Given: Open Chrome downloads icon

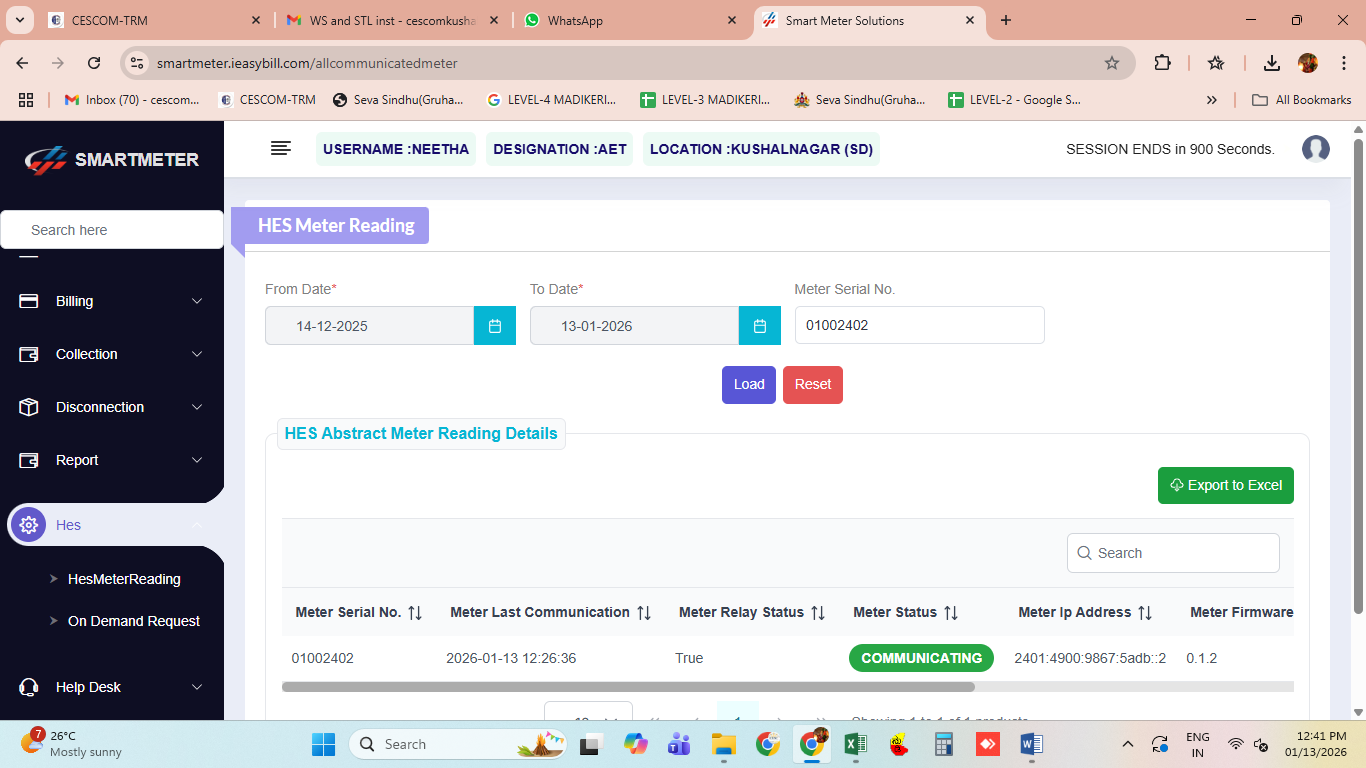Looking at the screenshot, I should 1272,63.
